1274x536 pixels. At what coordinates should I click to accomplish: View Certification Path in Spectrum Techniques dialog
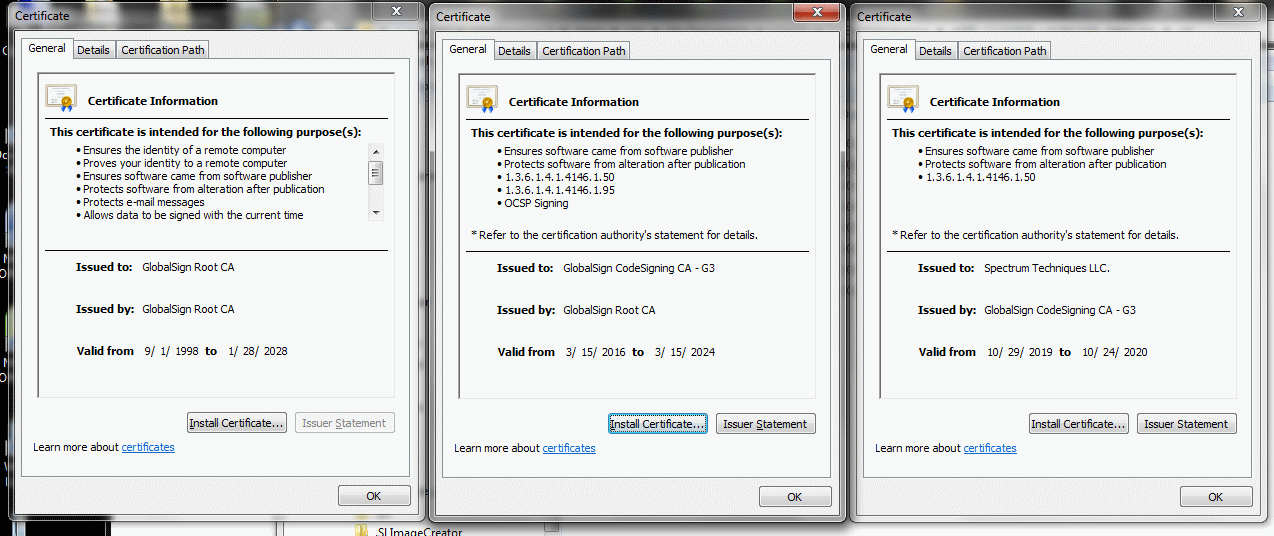1005,51
